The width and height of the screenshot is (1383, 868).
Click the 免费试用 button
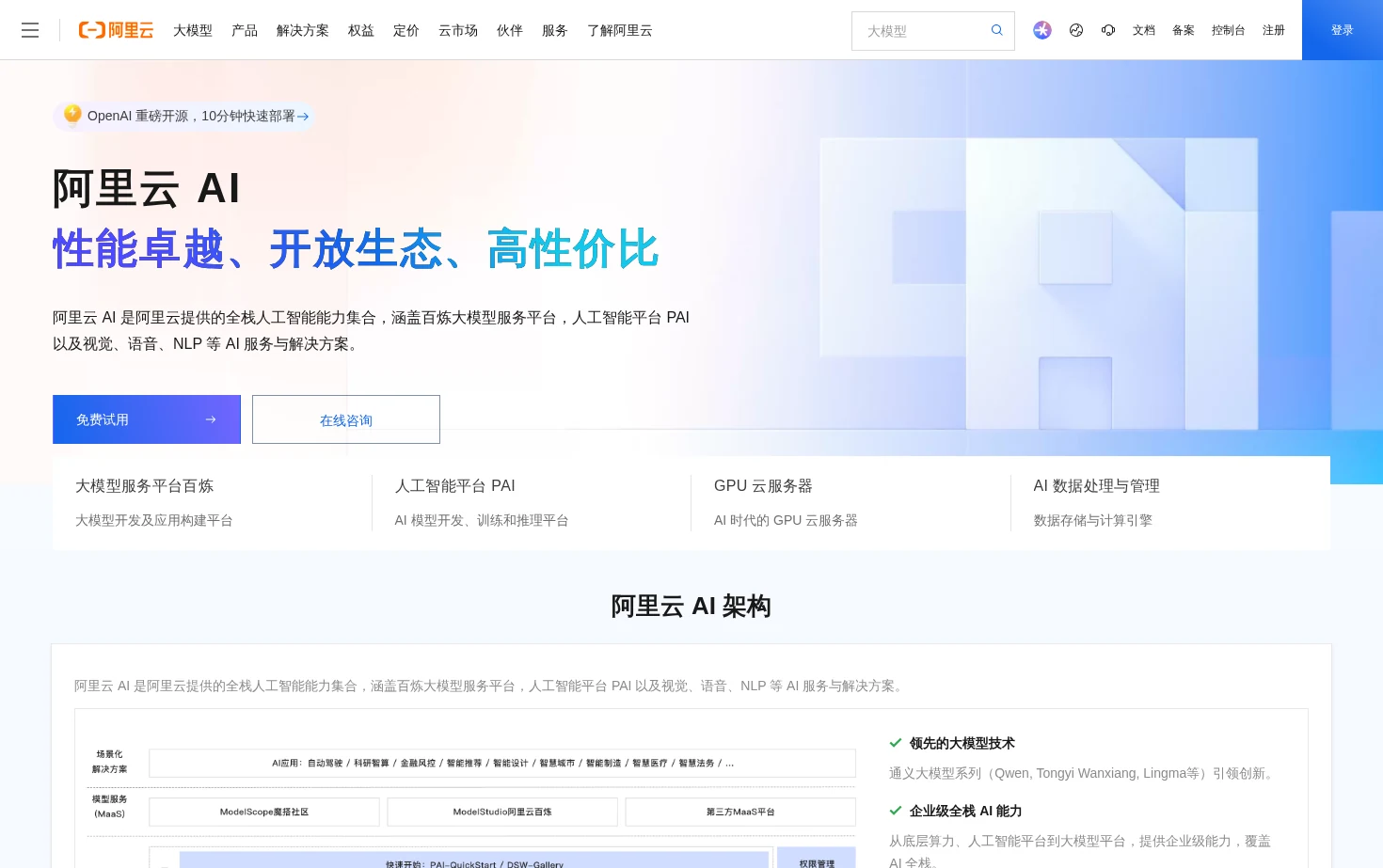(x=147, y=419)
